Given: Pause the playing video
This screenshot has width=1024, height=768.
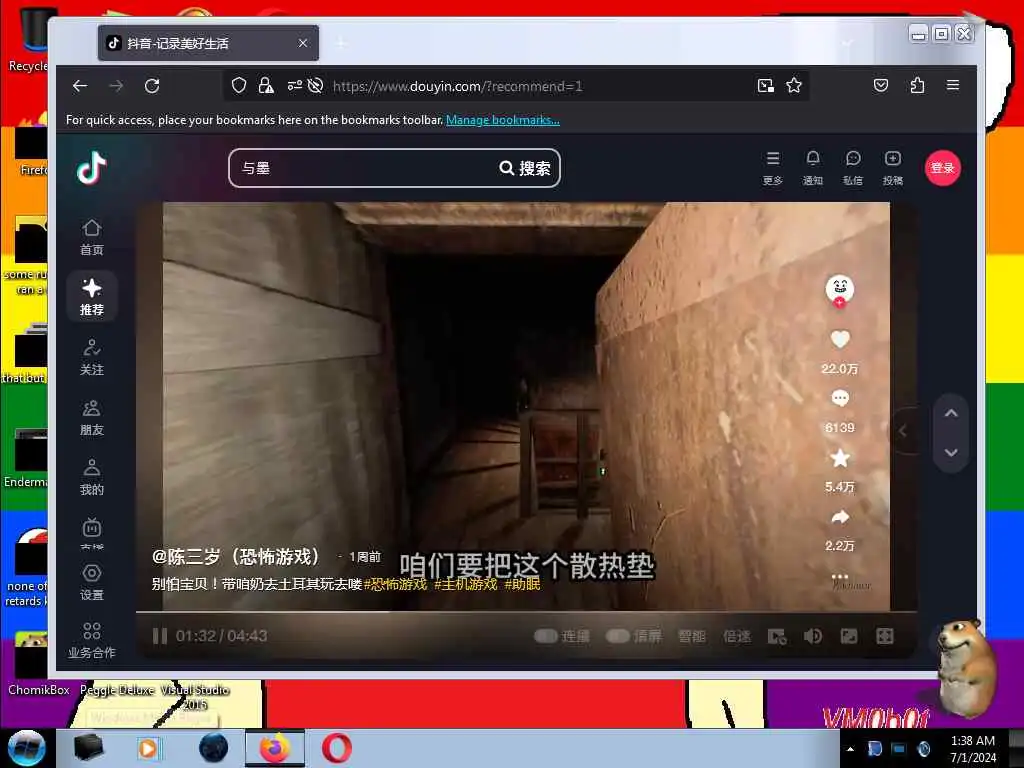Looking at the screenshot, I should point(160,636).
